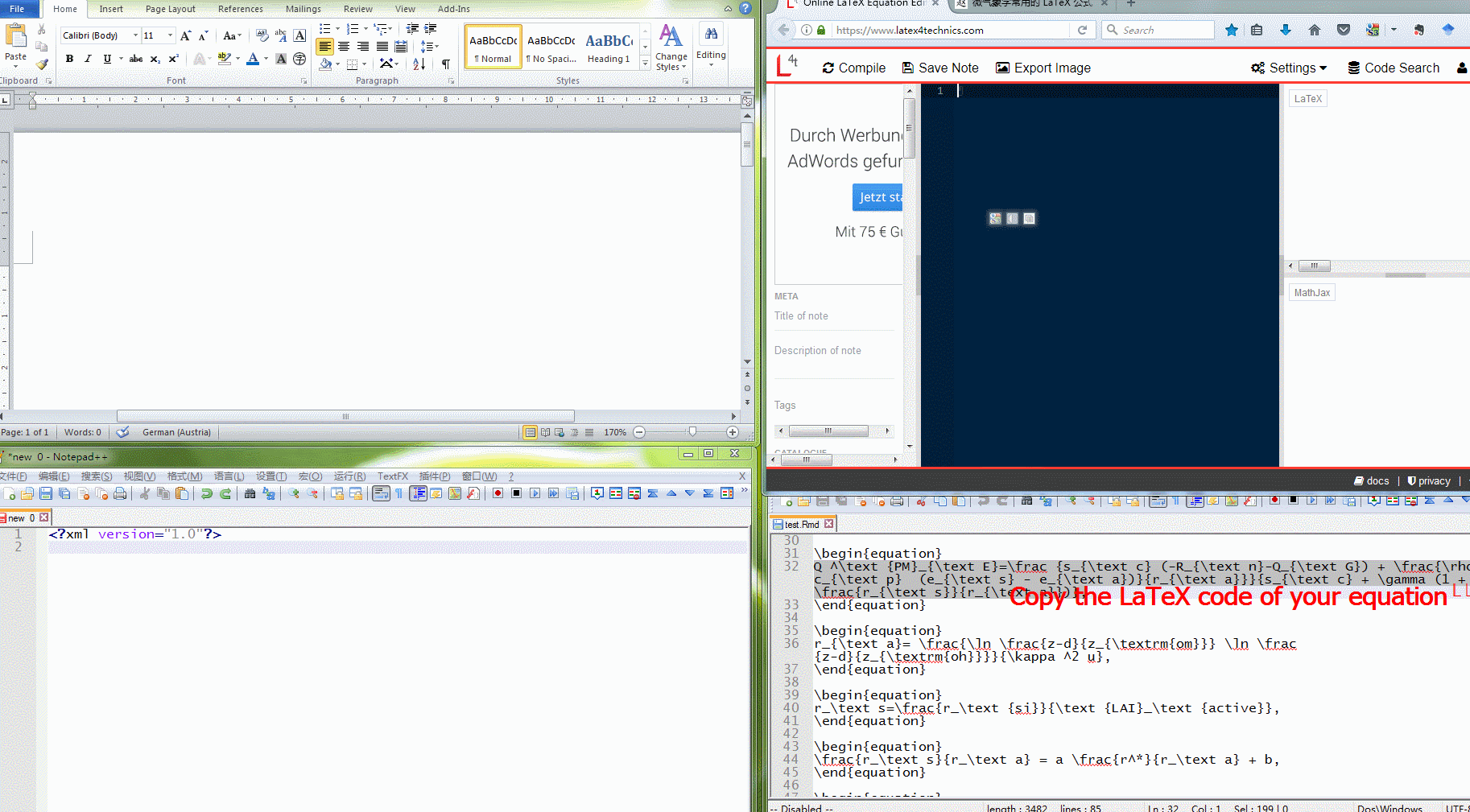Open the Insert ribbon tab
This screenshot has width=1470, height=812.
click(111, 9)
